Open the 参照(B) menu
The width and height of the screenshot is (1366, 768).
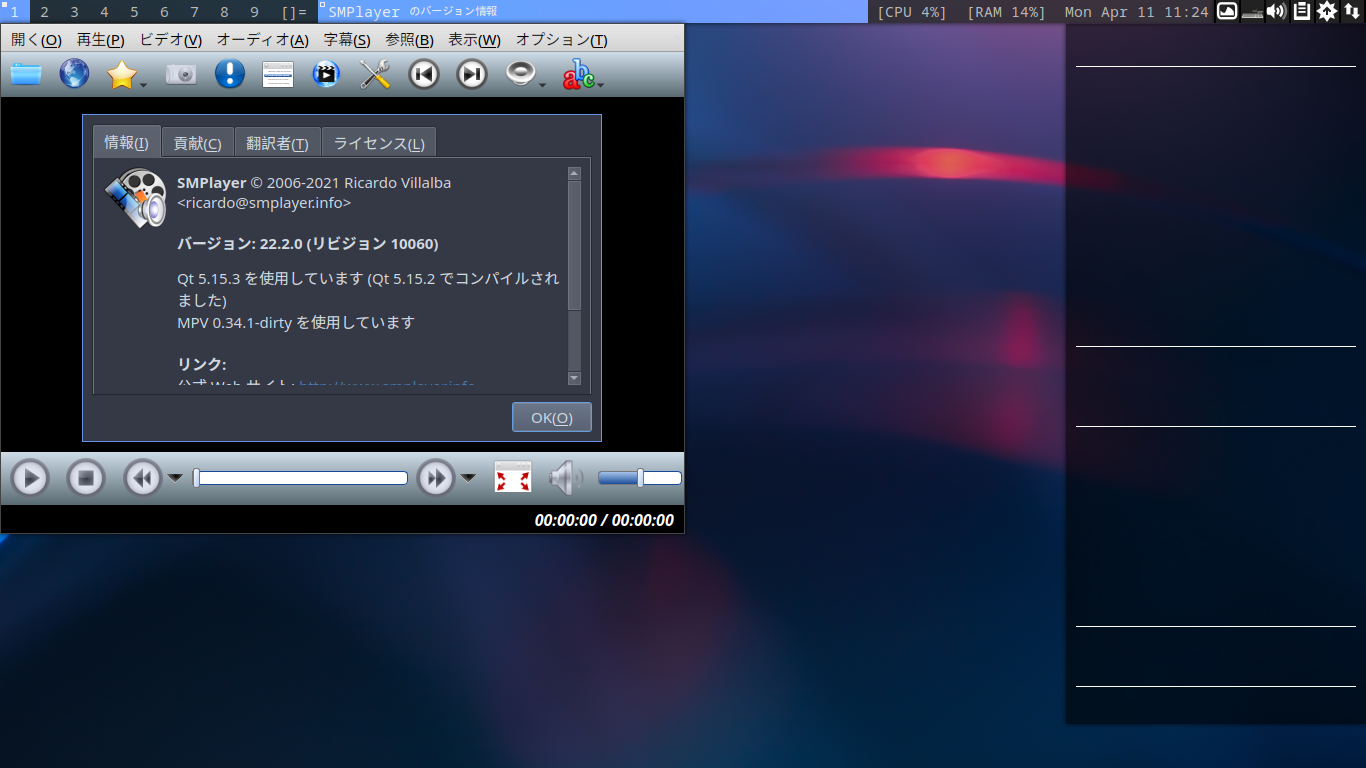(409, 40)
